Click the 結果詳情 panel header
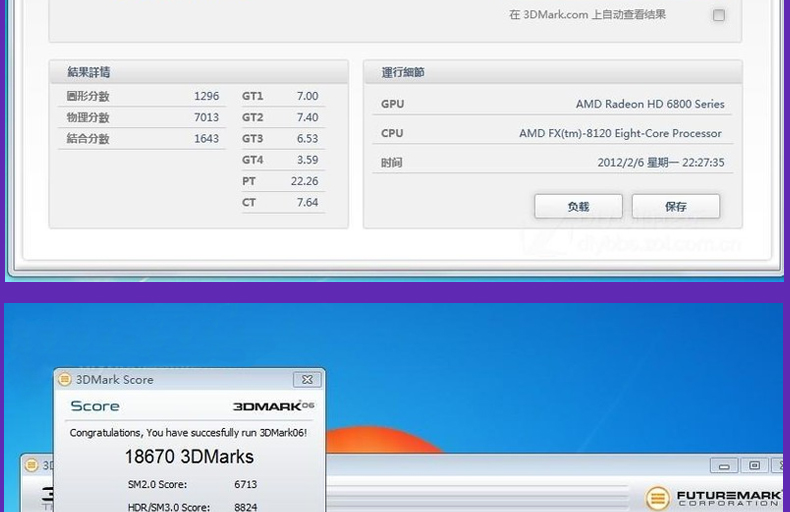Image resolution: width=790 pixels, height=512 pixels. [199, 72]
